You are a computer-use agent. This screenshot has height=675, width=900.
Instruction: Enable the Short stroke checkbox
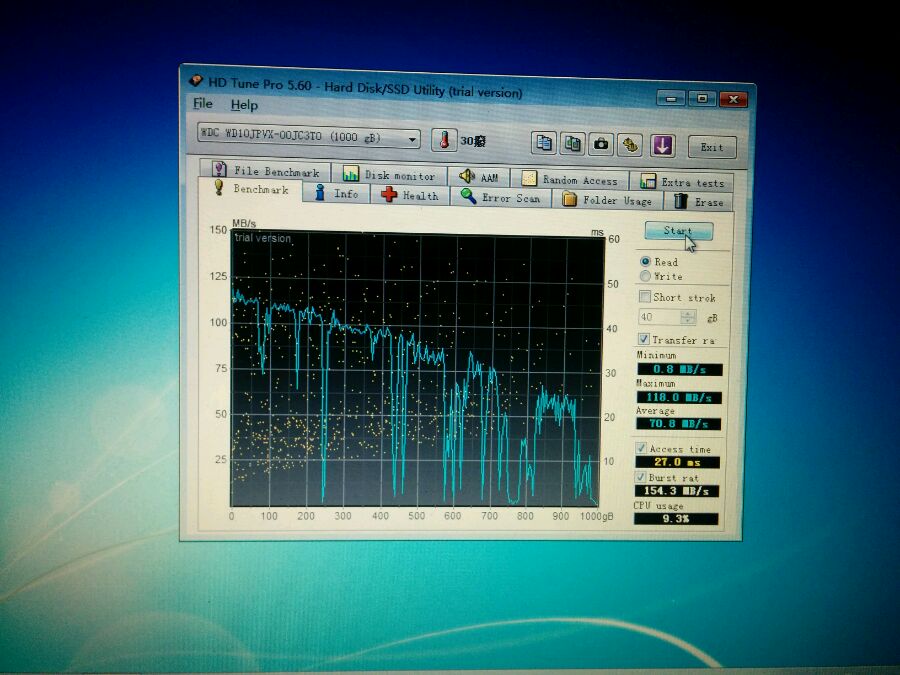644,297
